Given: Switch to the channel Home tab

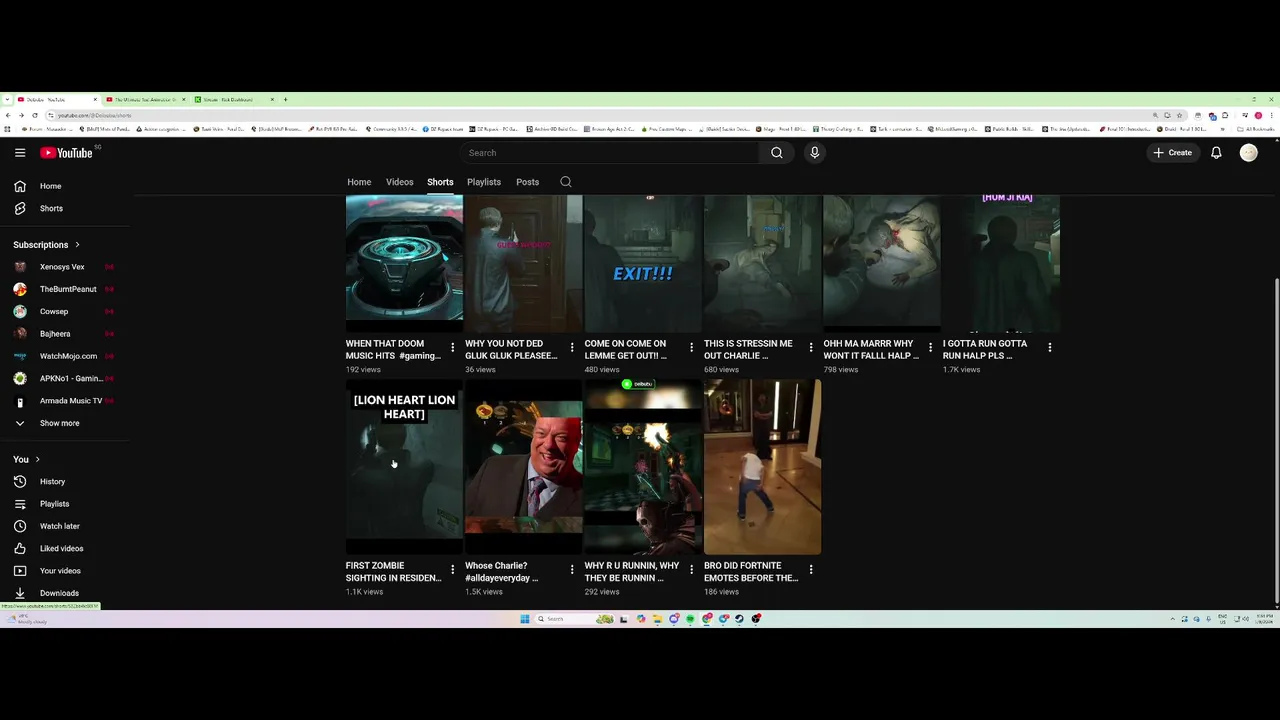Looking at the screenshot, I should 359,182.
